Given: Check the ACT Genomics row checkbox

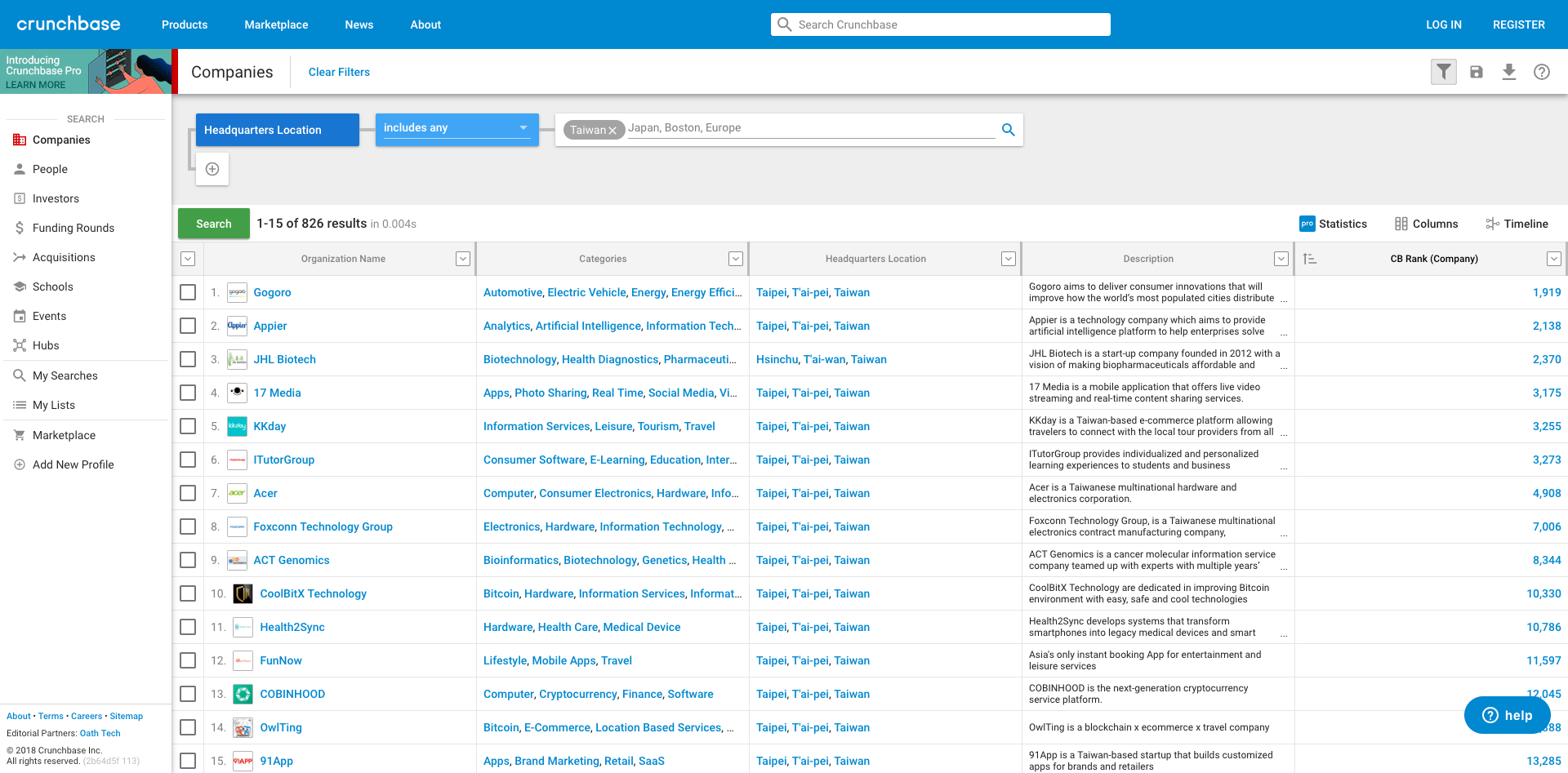Looking at the screenshot, I should pyautogui.click(x=188, y=560).
